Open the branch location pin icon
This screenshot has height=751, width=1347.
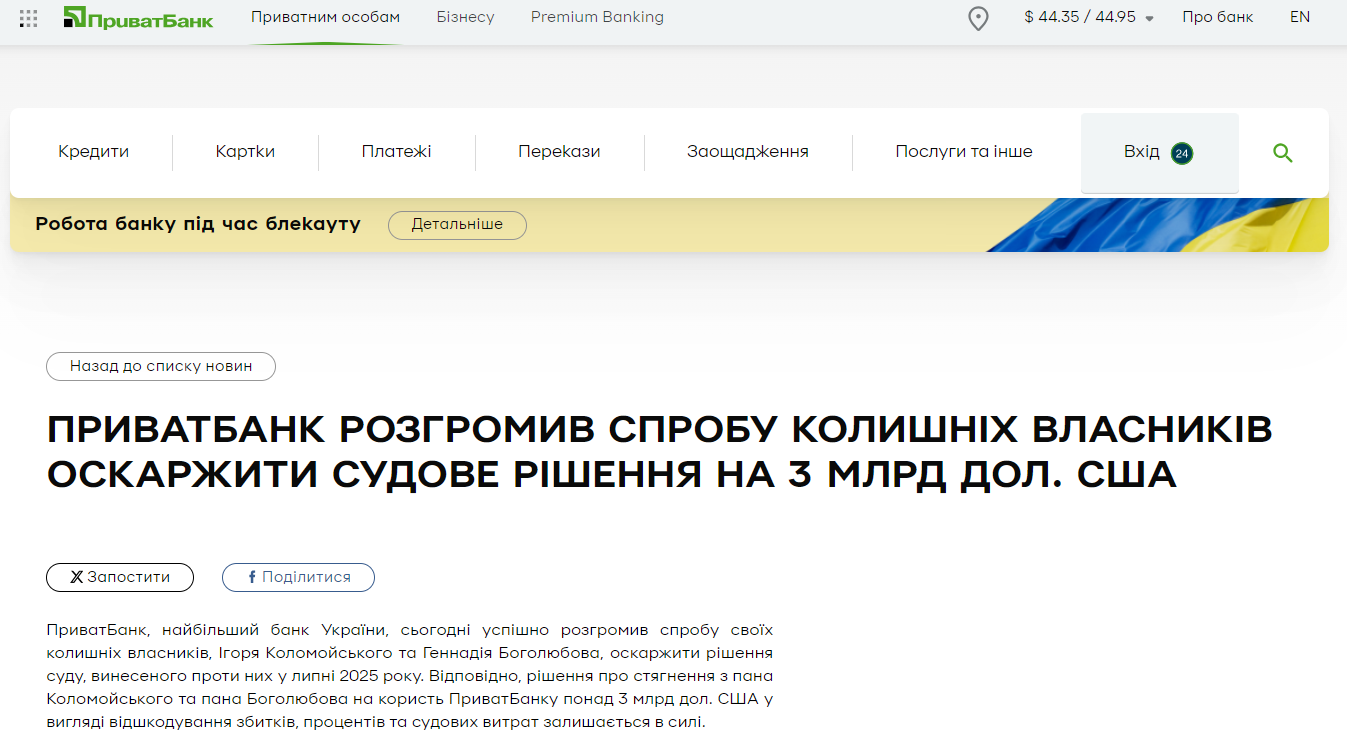979,18
